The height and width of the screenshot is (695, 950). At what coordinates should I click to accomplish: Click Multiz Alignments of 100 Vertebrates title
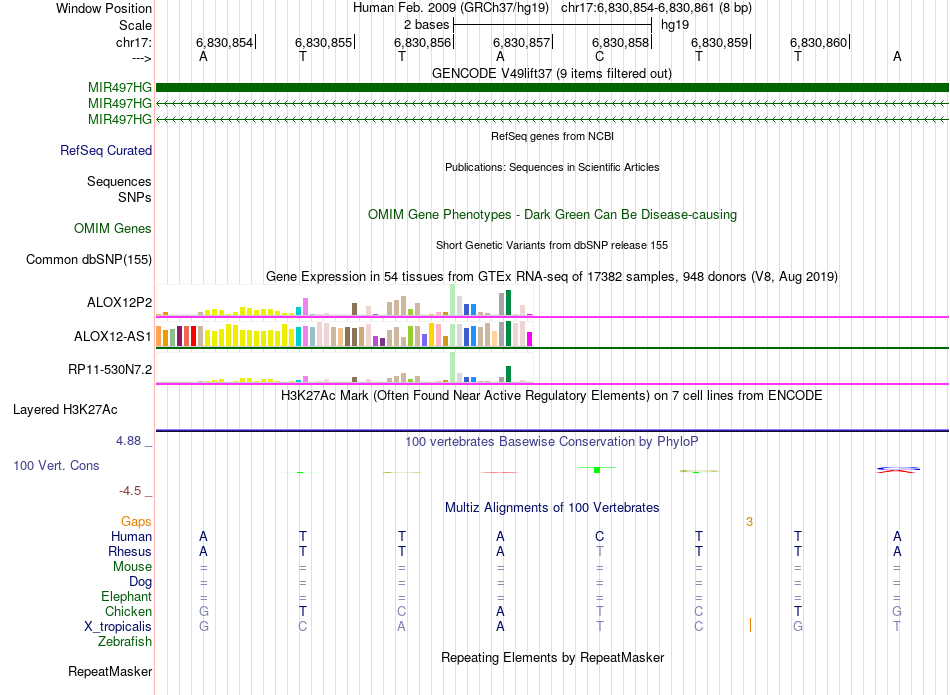click(x=552, y=508)
